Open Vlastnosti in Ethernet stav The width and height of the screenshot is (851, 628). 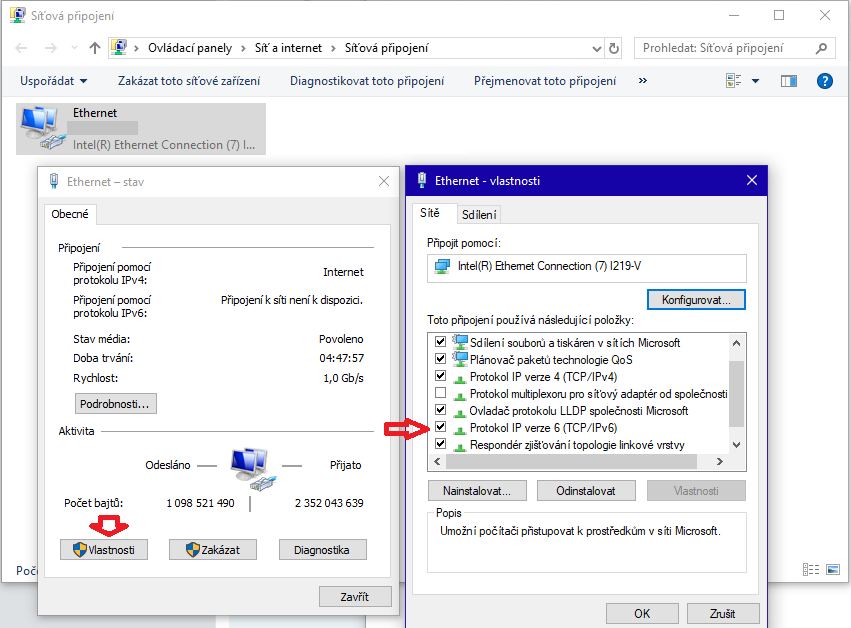(104, 550)
